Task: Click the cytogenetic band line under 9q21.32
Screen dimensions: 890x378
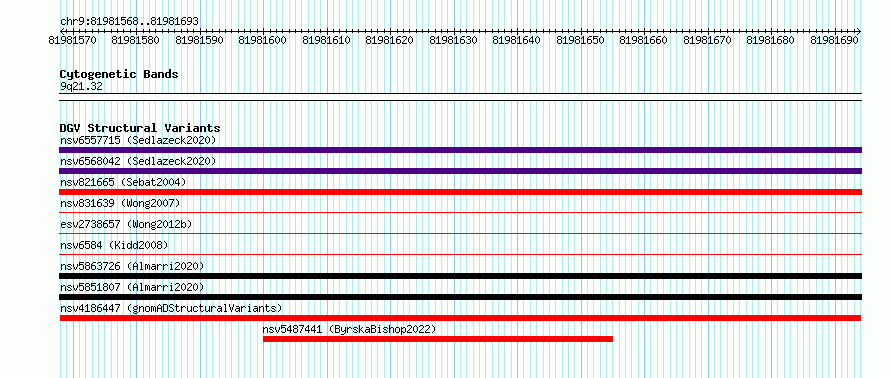Action: tap(460, 97)
